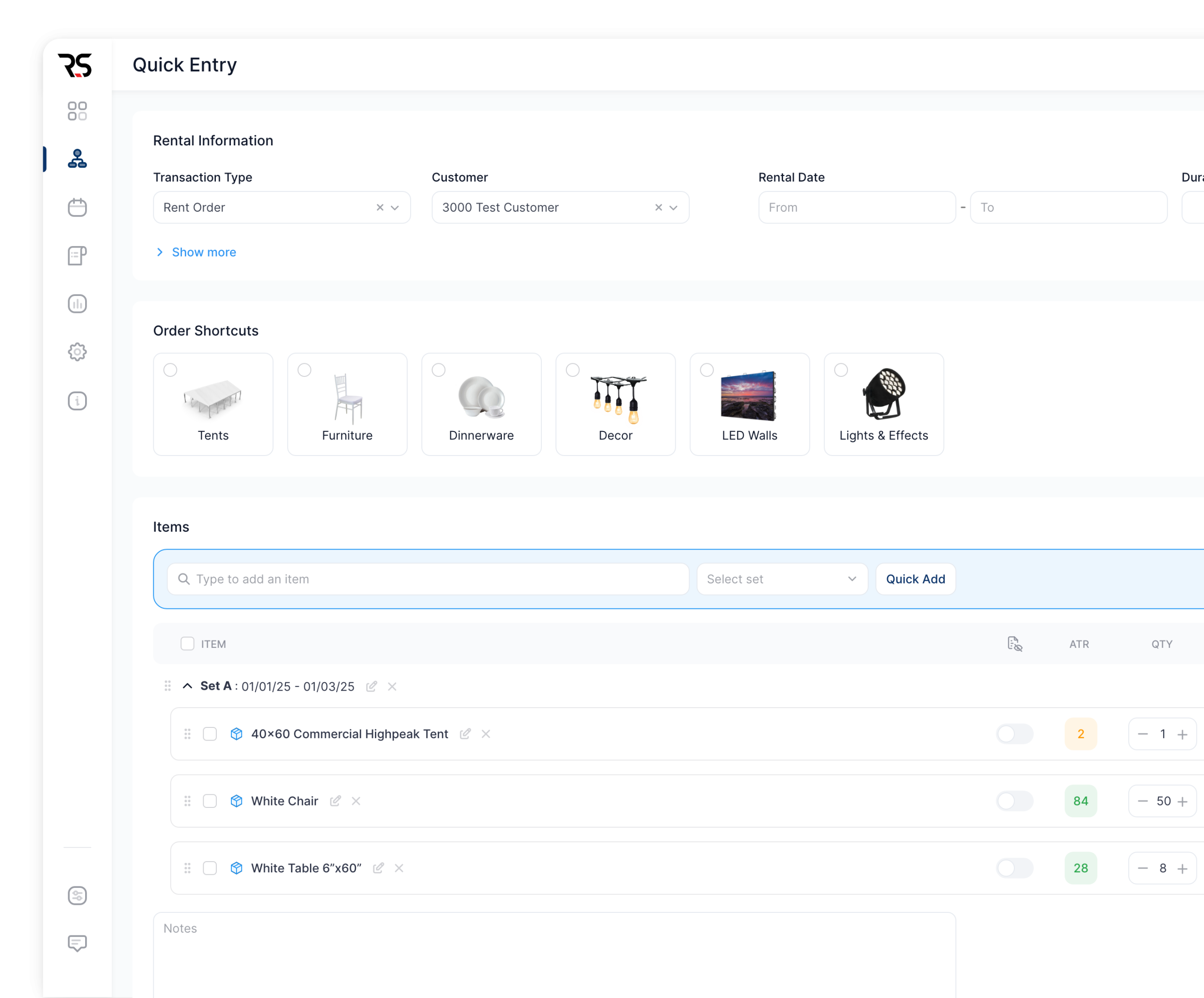Edit the White Table 6”x60” item
Viewport: 1204px width, 998px height.
point(379,868)
